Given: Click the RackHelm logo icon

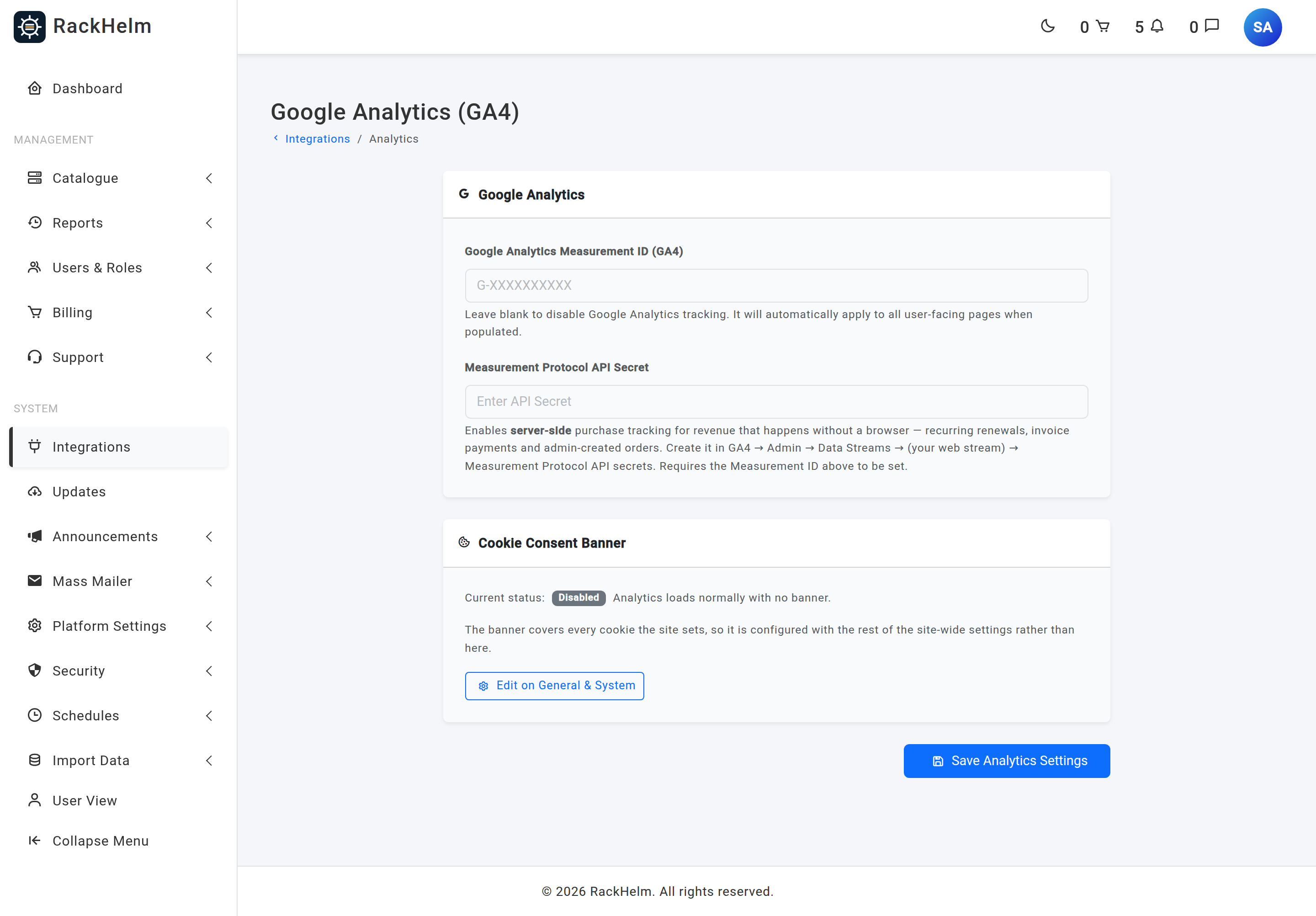Looking at the screenshot, I should (x=30, y=27).
